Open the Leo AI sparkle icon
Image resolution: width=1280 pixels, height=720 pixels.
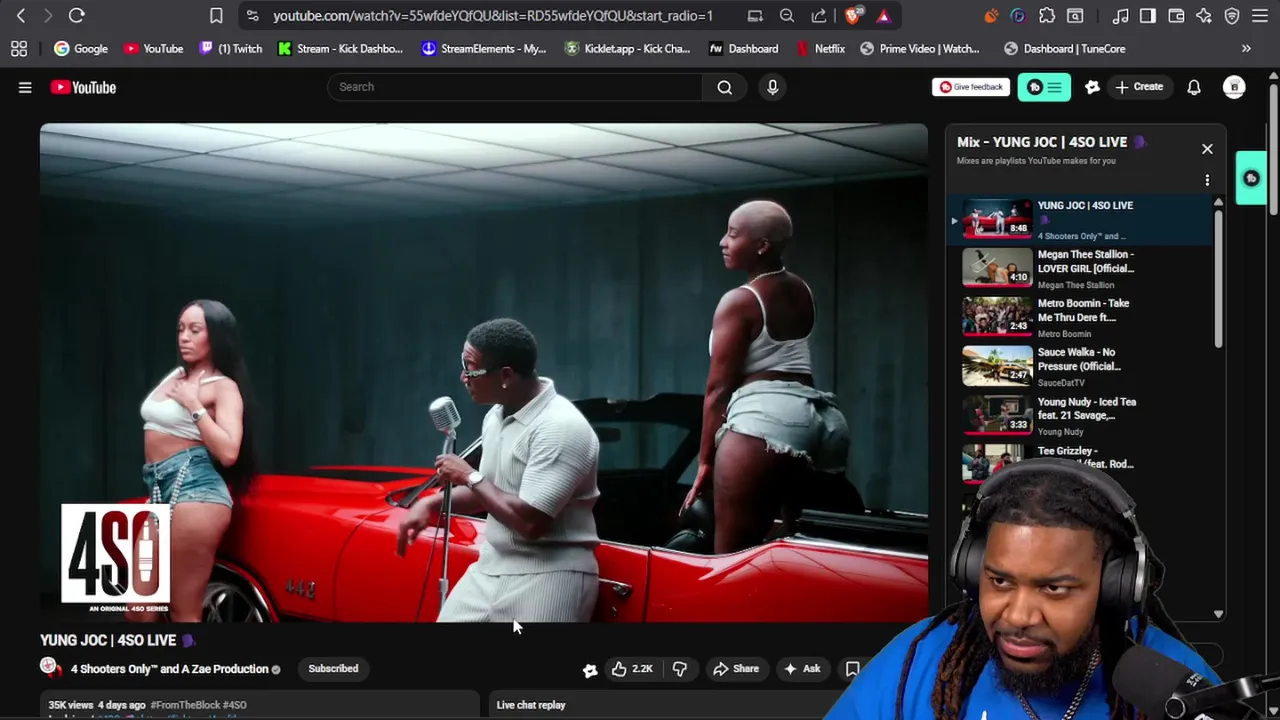click(x=1204, y=16)
